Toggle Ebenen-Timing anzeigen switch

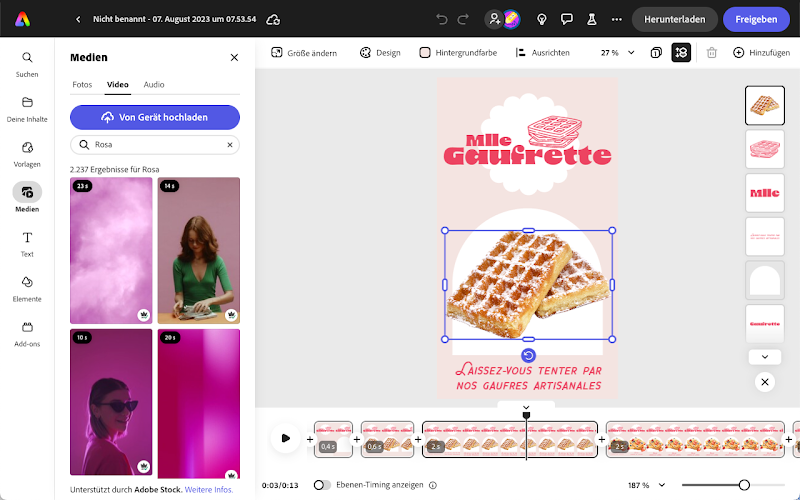point(322,485)
